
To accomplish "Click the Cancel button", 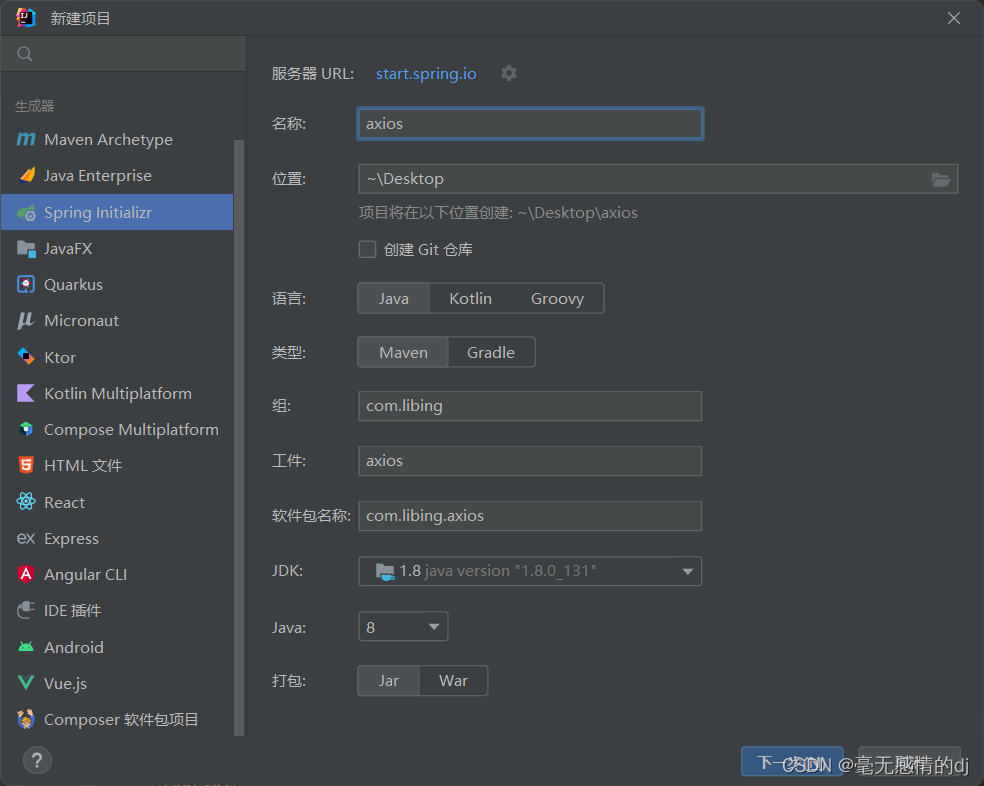I will 909,762.
